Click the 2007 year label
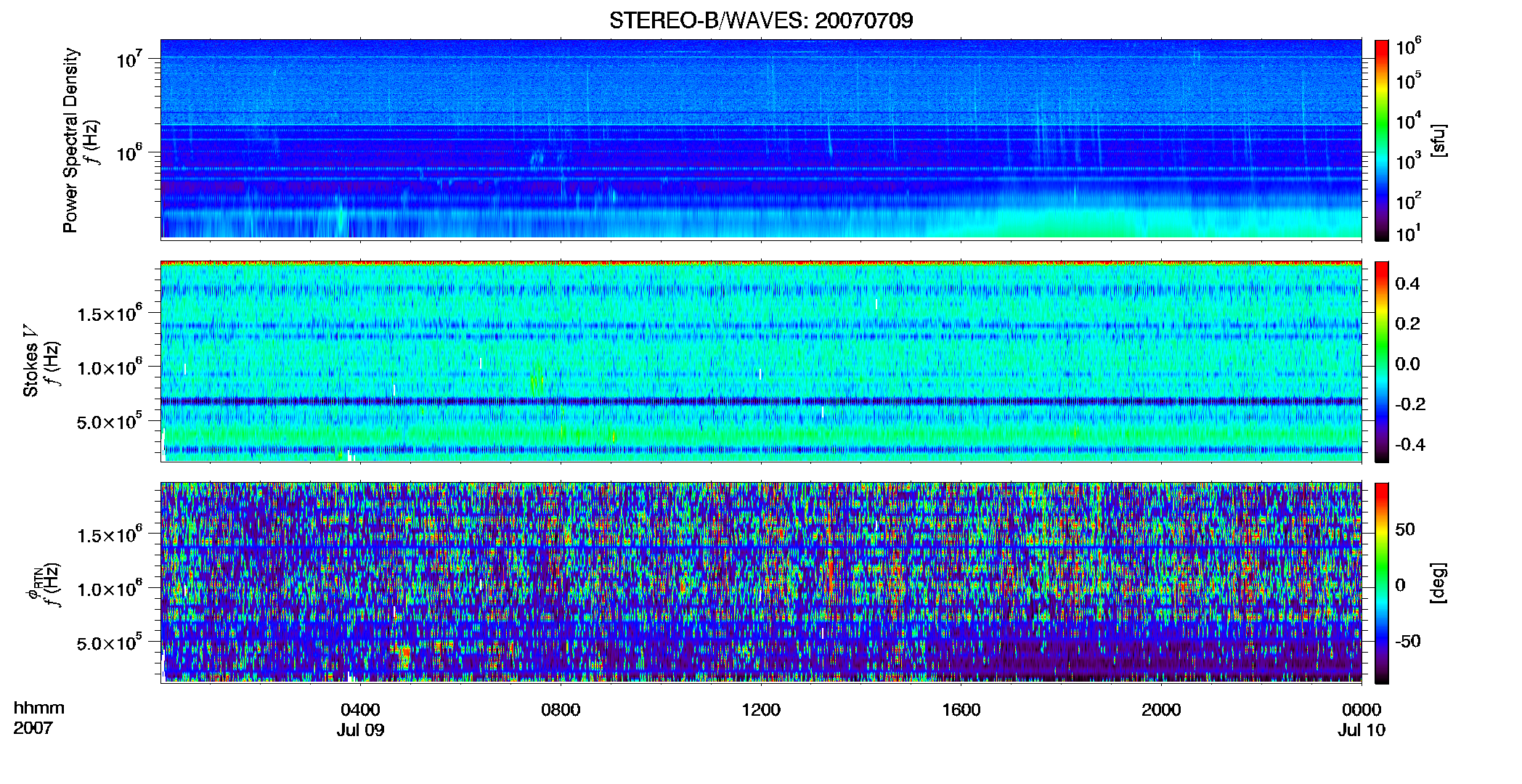The height and width of the screenshot is (784, 1522). [x=33, y=728]
